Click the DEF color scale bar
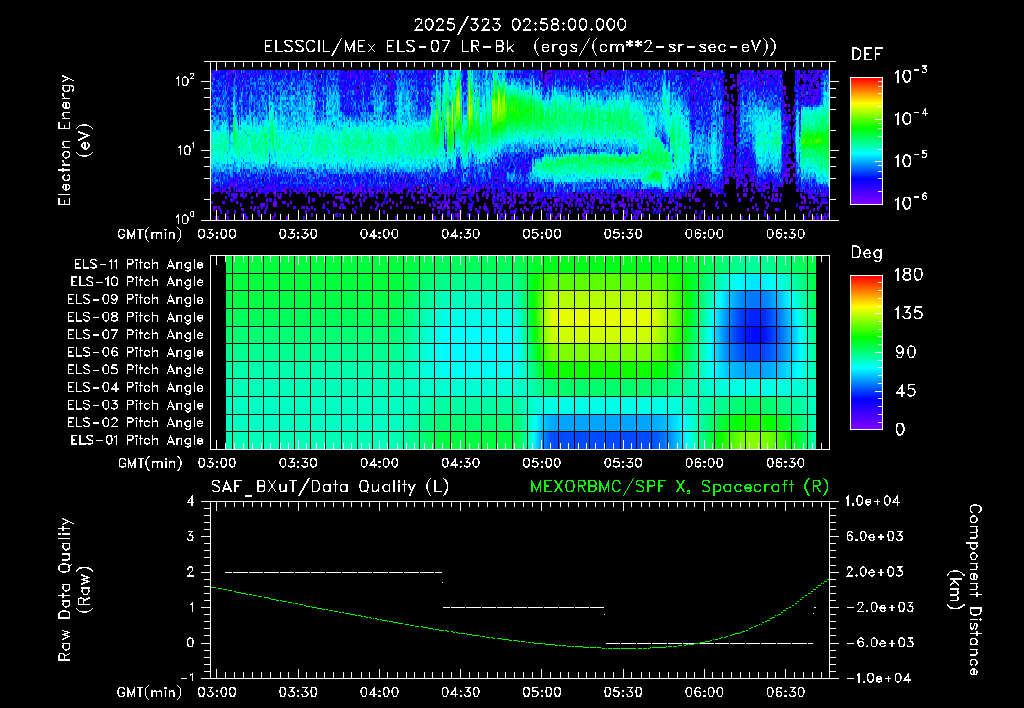Viewport: 1024px width, 708px height. click(867, 141)
